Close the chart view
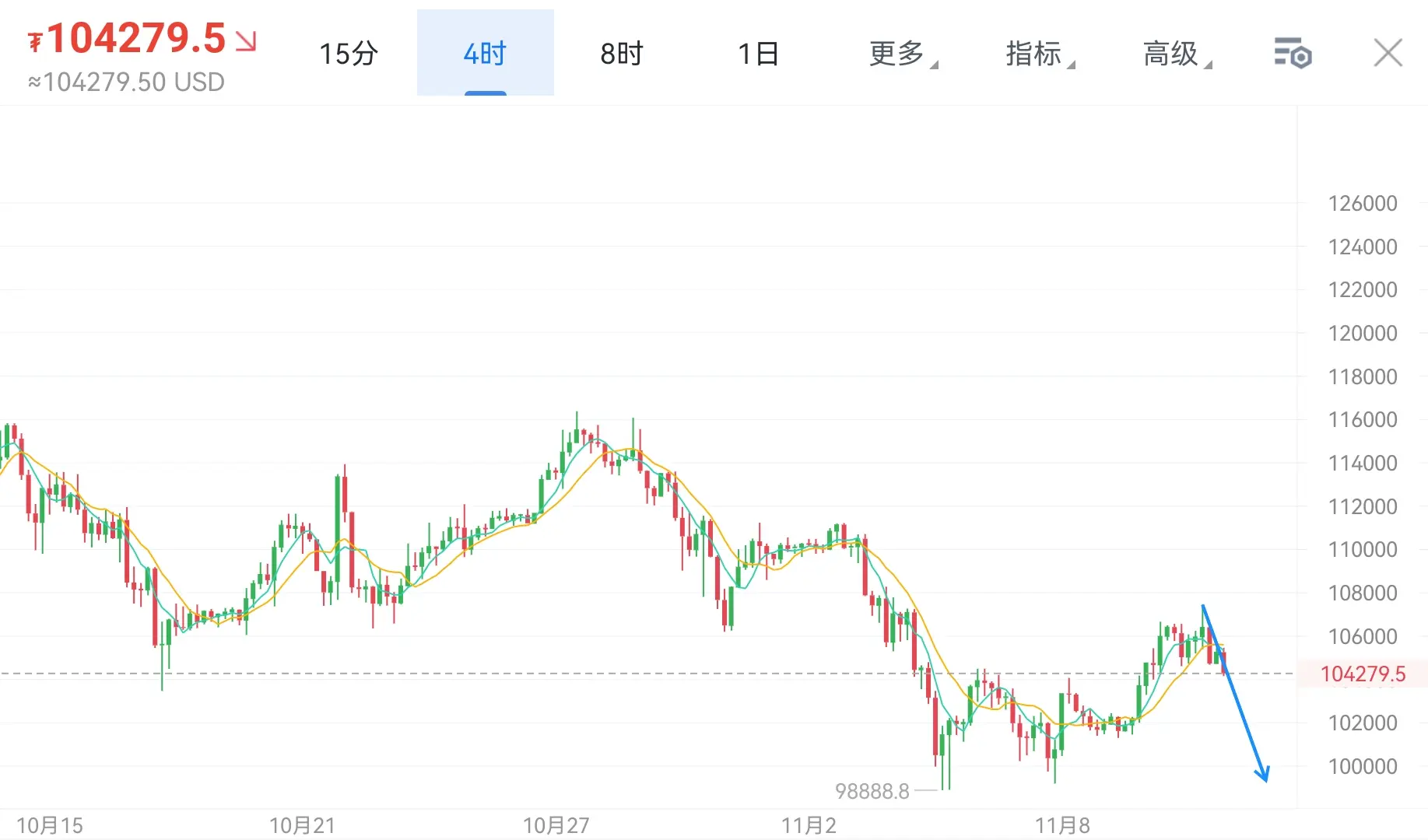The width and height of the screenshot is (1428, 840). coord(1388,54)
